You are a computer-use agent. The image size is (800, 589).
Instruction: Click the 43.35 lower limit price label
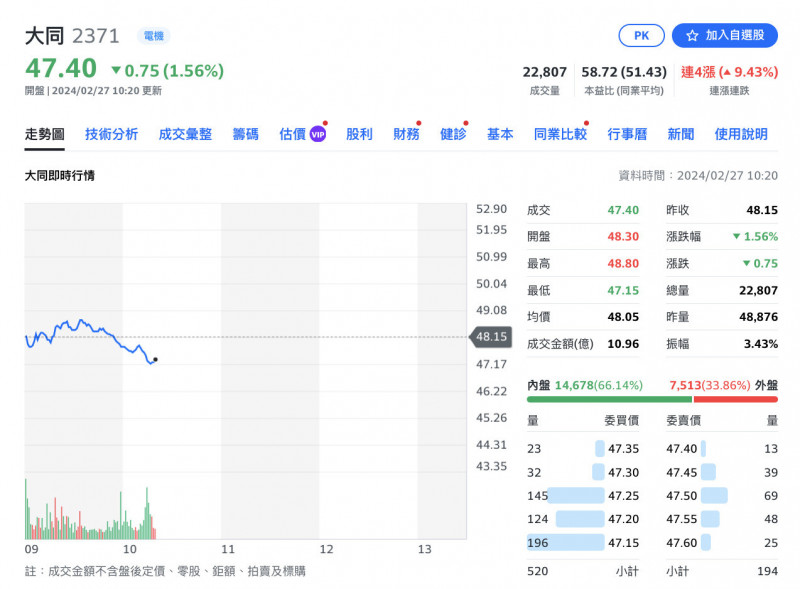(491, 466)
